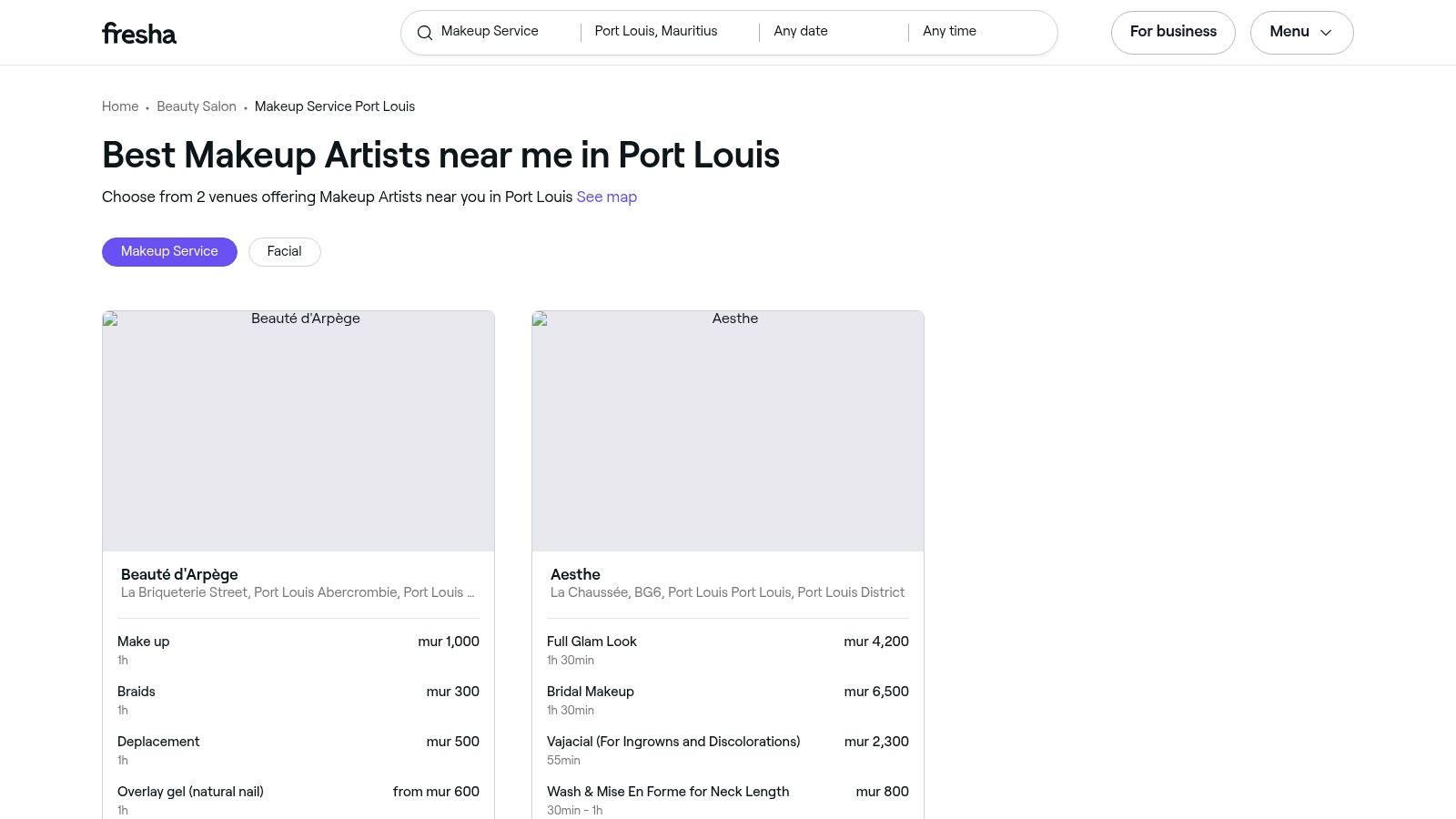Viewport: 1456px width, 819px height.
Task: Click the Port Louis, Mauritius location field
Action: point(656,32)
